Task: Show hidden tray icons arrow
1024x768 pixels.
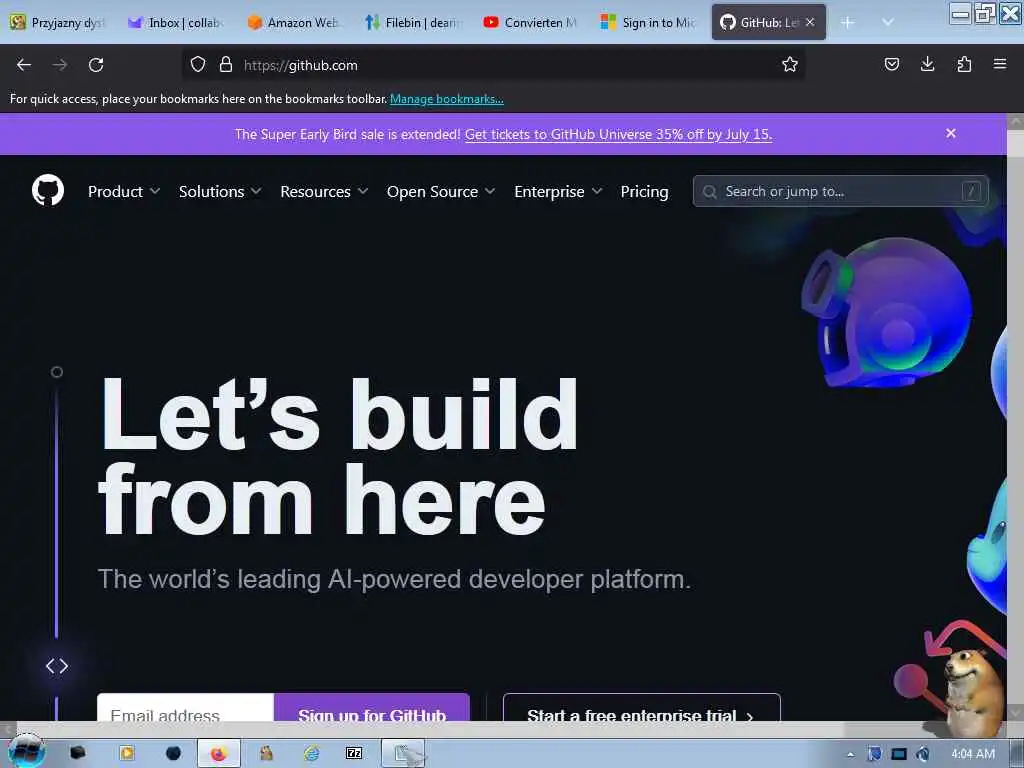Action: [850, 754]
